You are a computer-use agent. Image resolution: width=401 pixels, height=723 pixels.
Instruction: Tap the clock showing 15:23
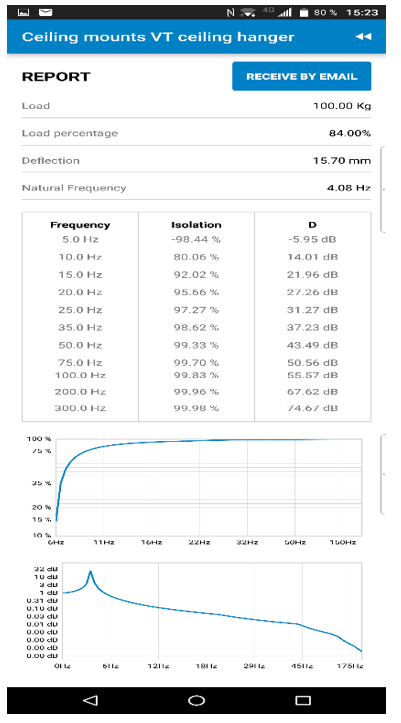coord(362,12)
